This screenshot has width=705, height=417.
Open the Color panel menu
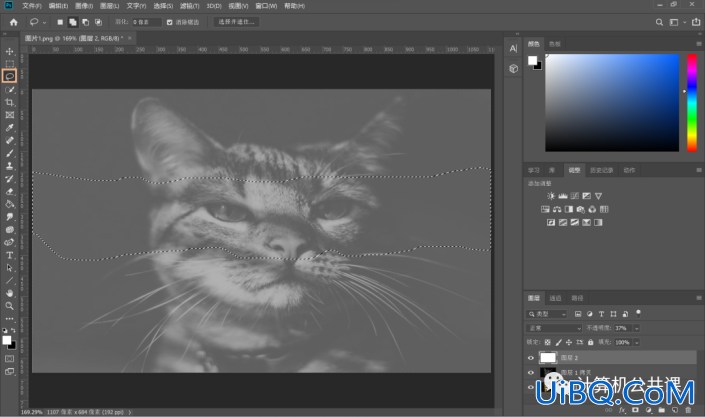pos(699,44)
